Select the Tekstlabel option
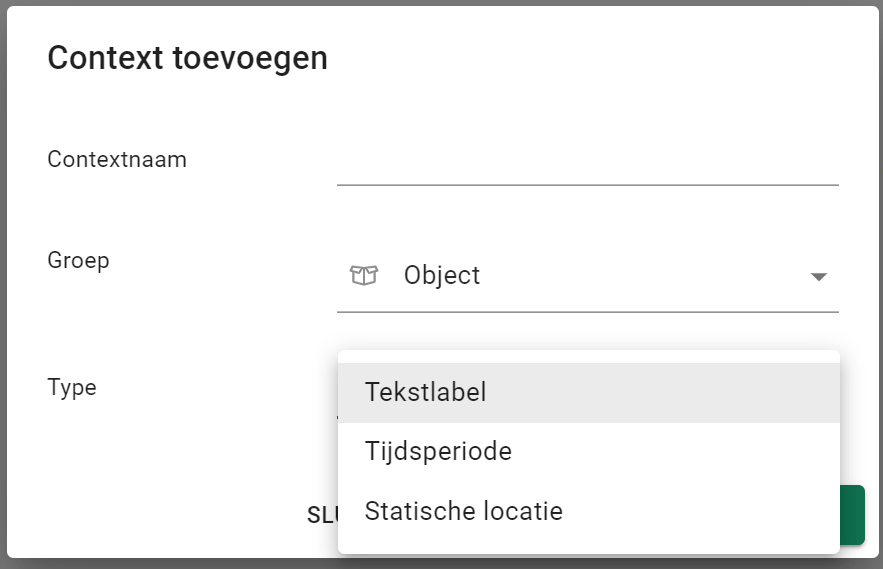 coord(588,392)
